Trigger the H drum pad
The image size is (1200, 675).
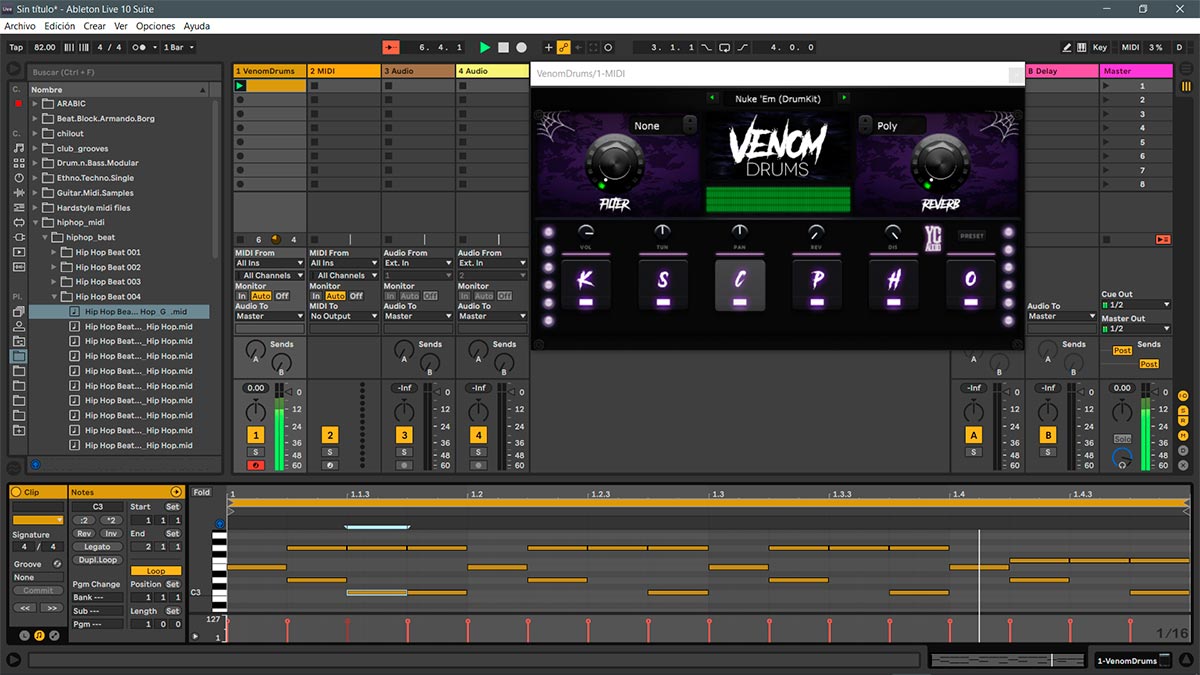[x=894, y=286]
